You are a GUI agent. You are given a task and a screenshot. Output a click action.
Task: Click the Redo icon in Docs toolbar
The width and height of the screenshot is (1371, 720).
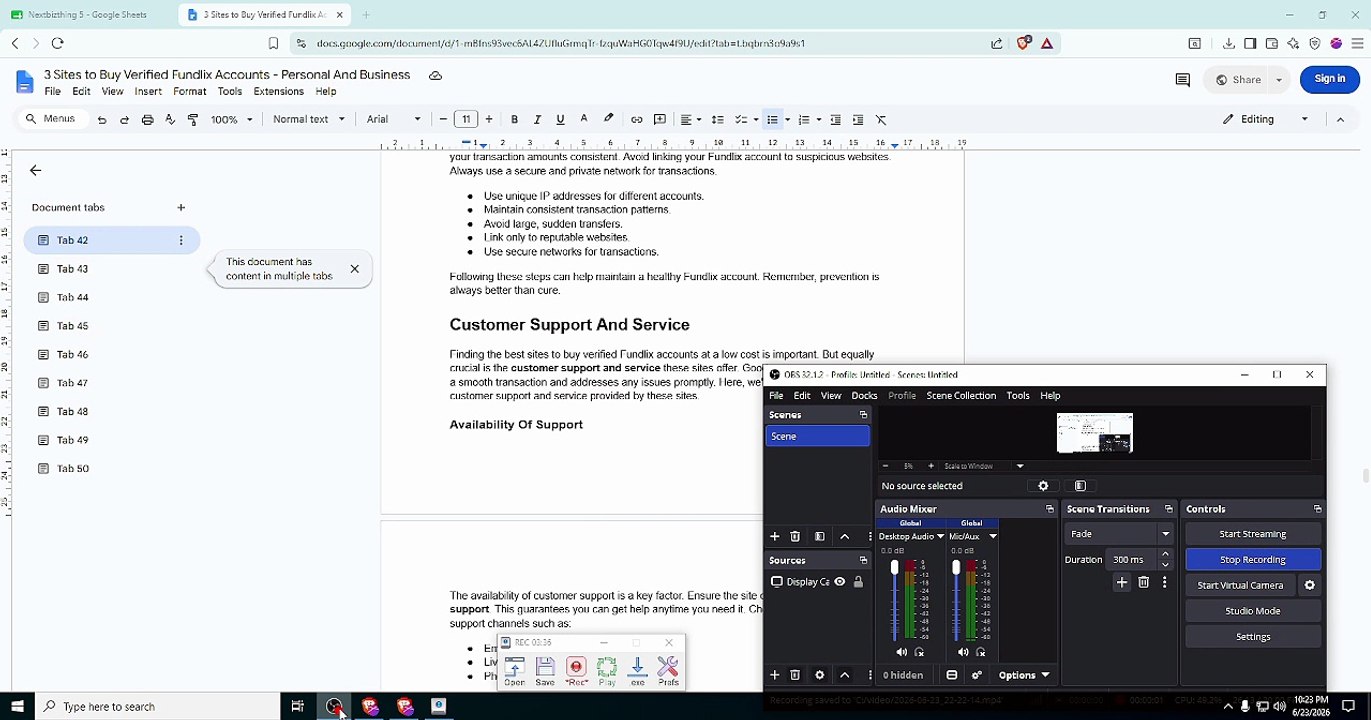click(124, 120)
